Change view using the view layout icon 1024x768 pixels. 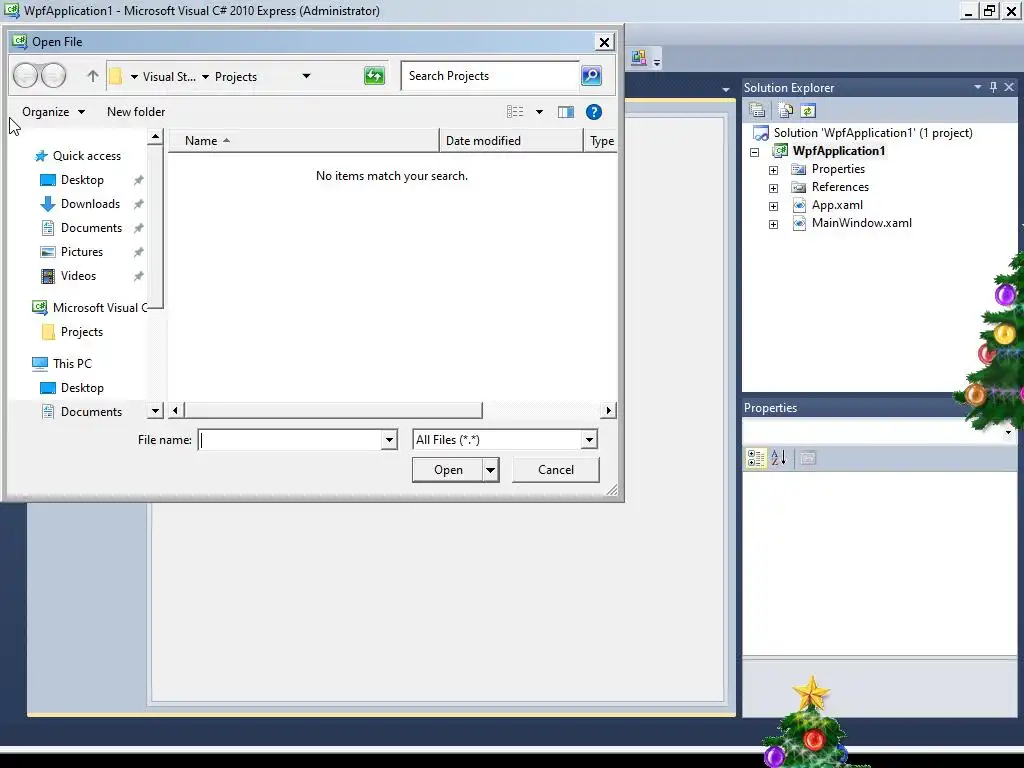(x=515, y=112)
